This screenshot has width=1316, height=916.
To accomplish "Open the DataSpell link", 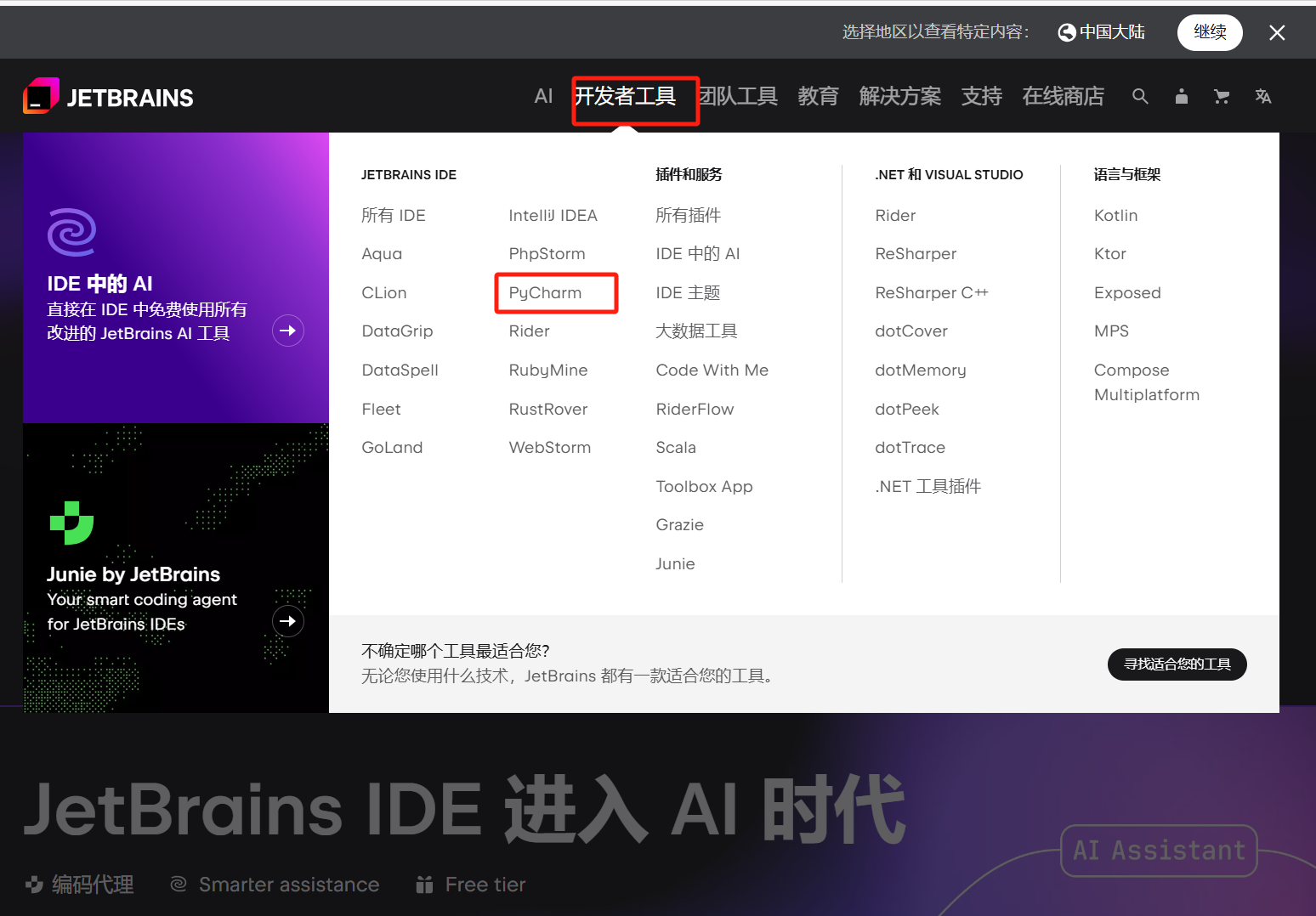I will pos(400,370).
